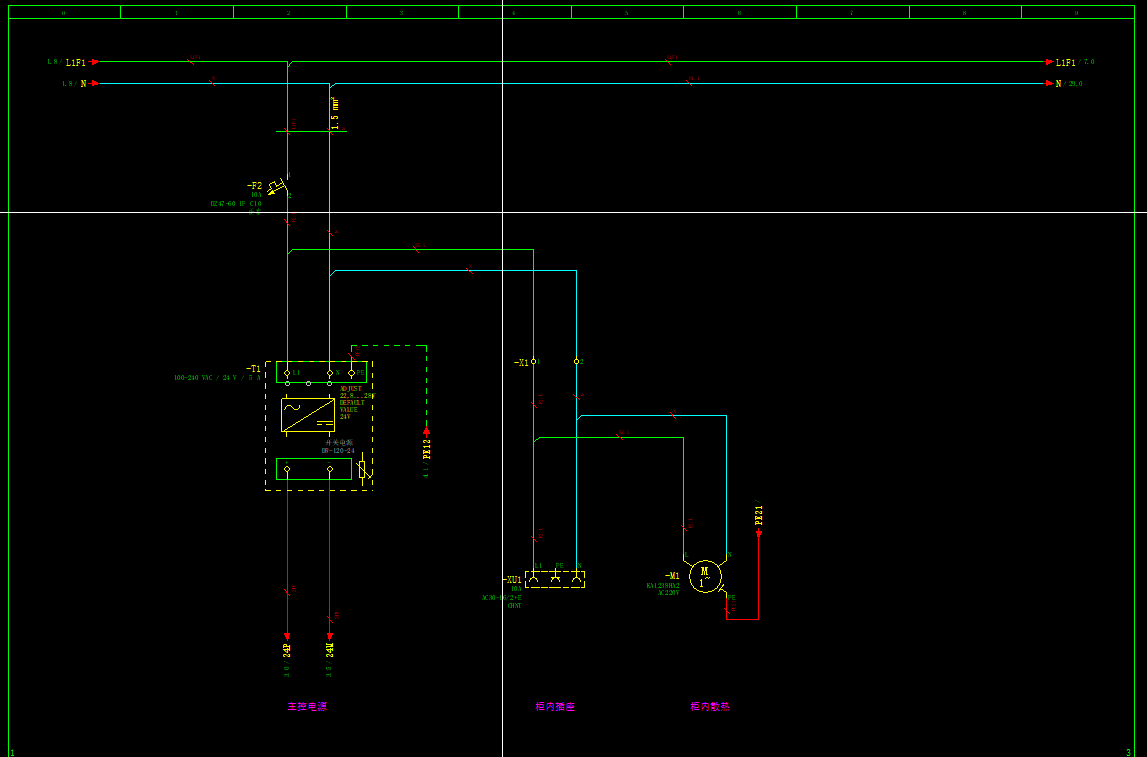
Task: Click terminal 1 of terminal strip X1
Action: (533, 361)
